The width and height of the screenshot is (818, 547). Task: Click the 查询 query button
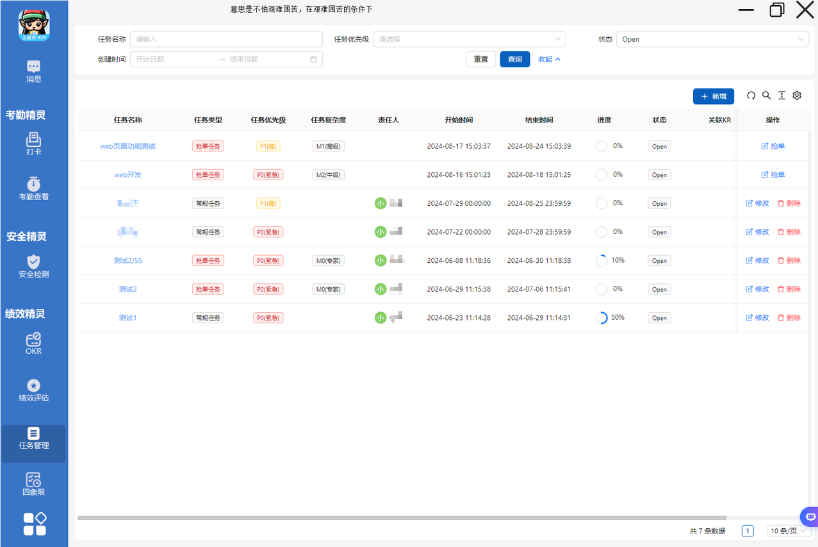coord(514,59)
